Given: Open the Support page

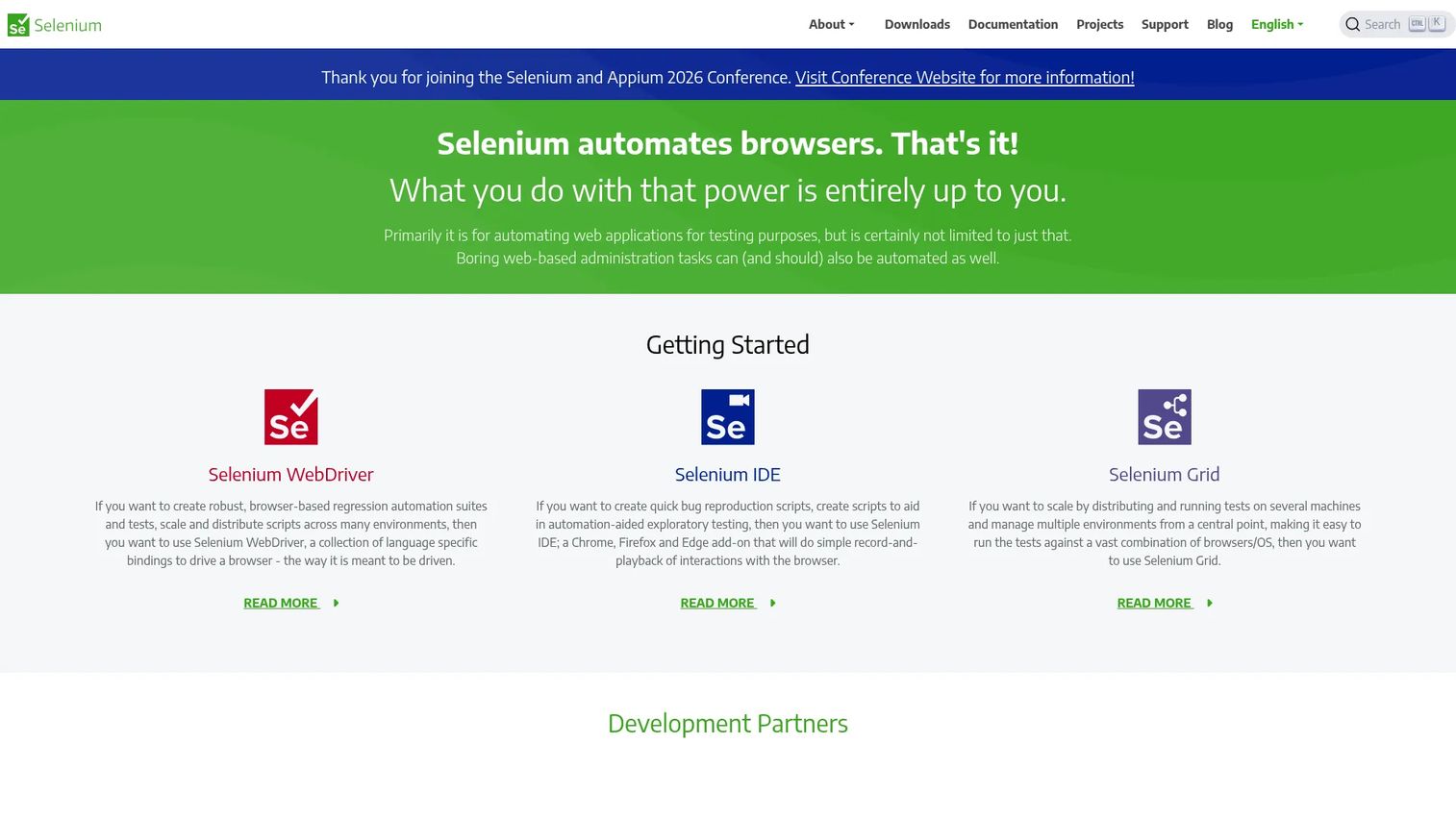Looking at the screenshot, I should tap(1165, 25).
